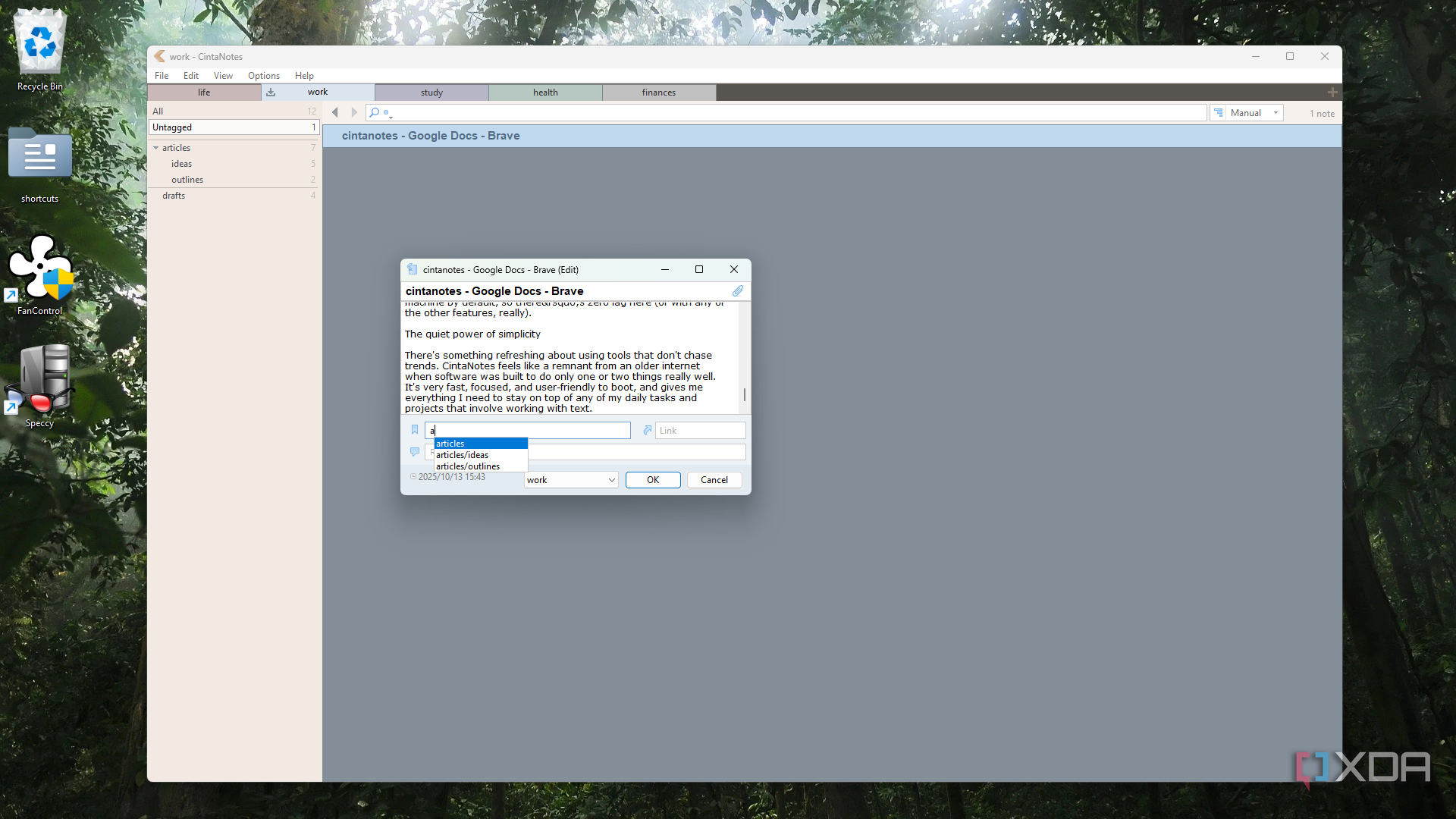The image size is (1456, 819).
Task: Open the File menu
Action: [162, 76]
